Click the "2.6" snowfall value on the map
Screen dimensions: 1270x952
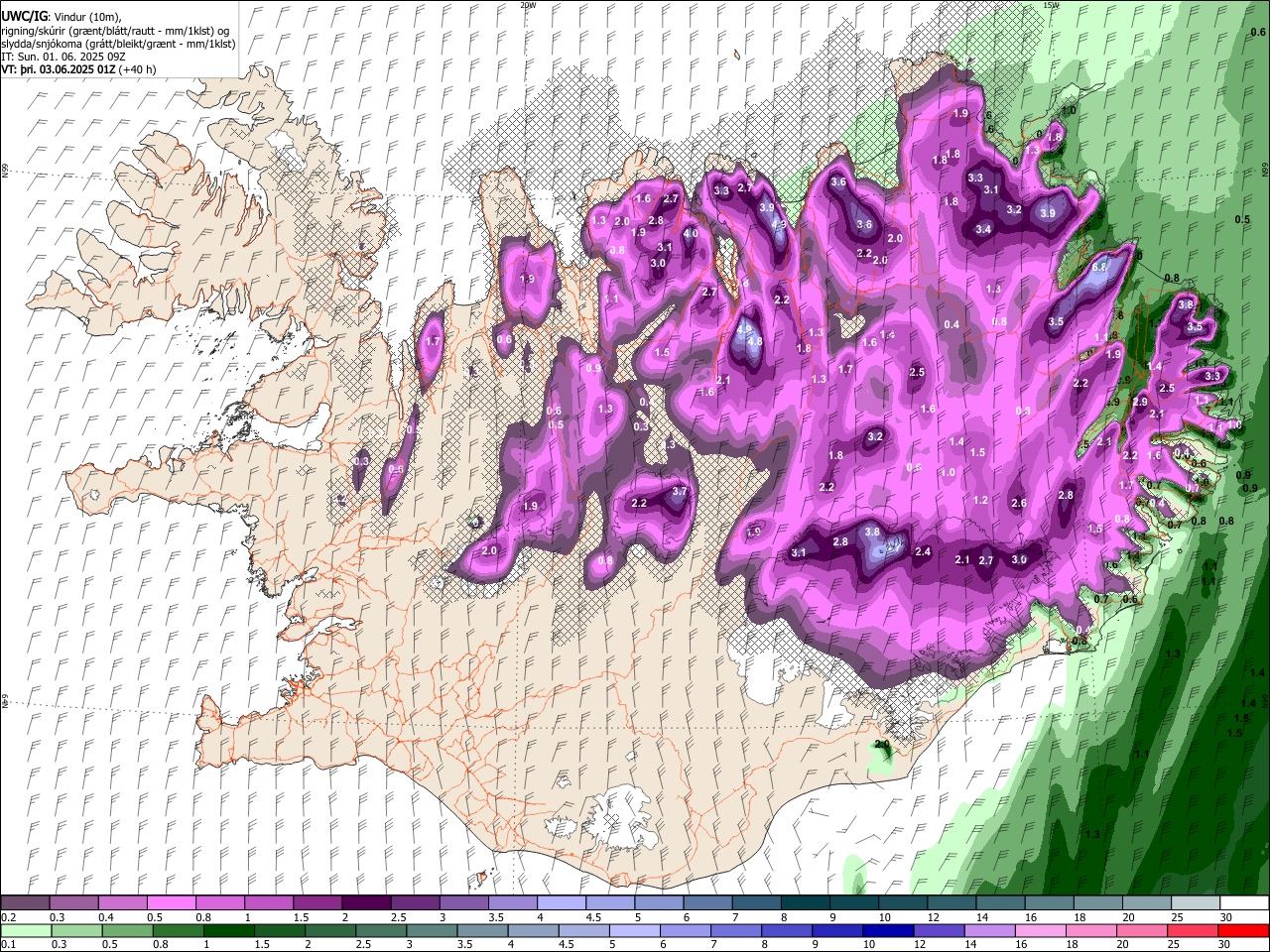coord(1019,503)
